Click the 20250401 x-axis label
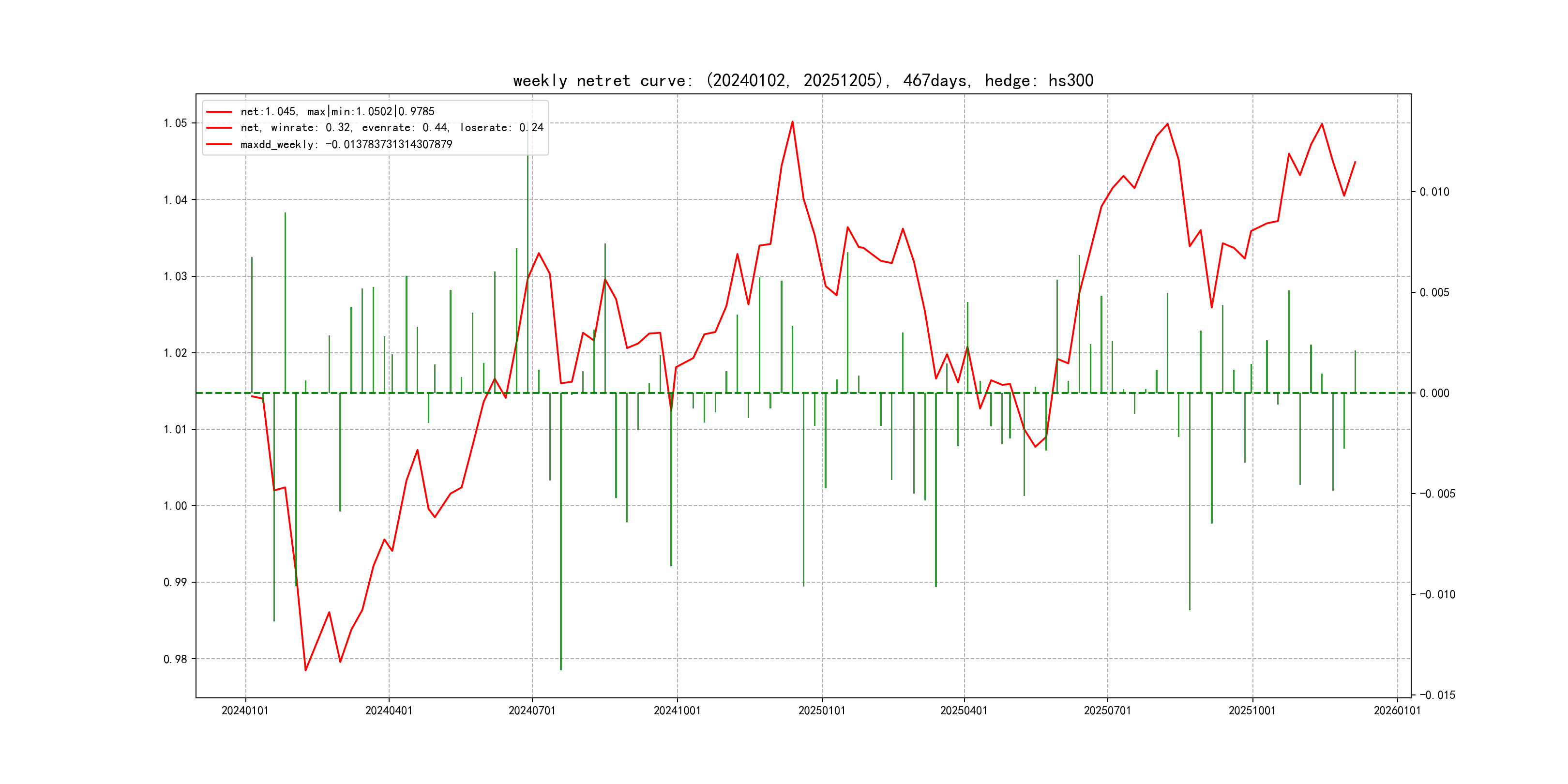Image resolution: width=1568 pixels, height=784 pixels. click(x=964, y=711)
